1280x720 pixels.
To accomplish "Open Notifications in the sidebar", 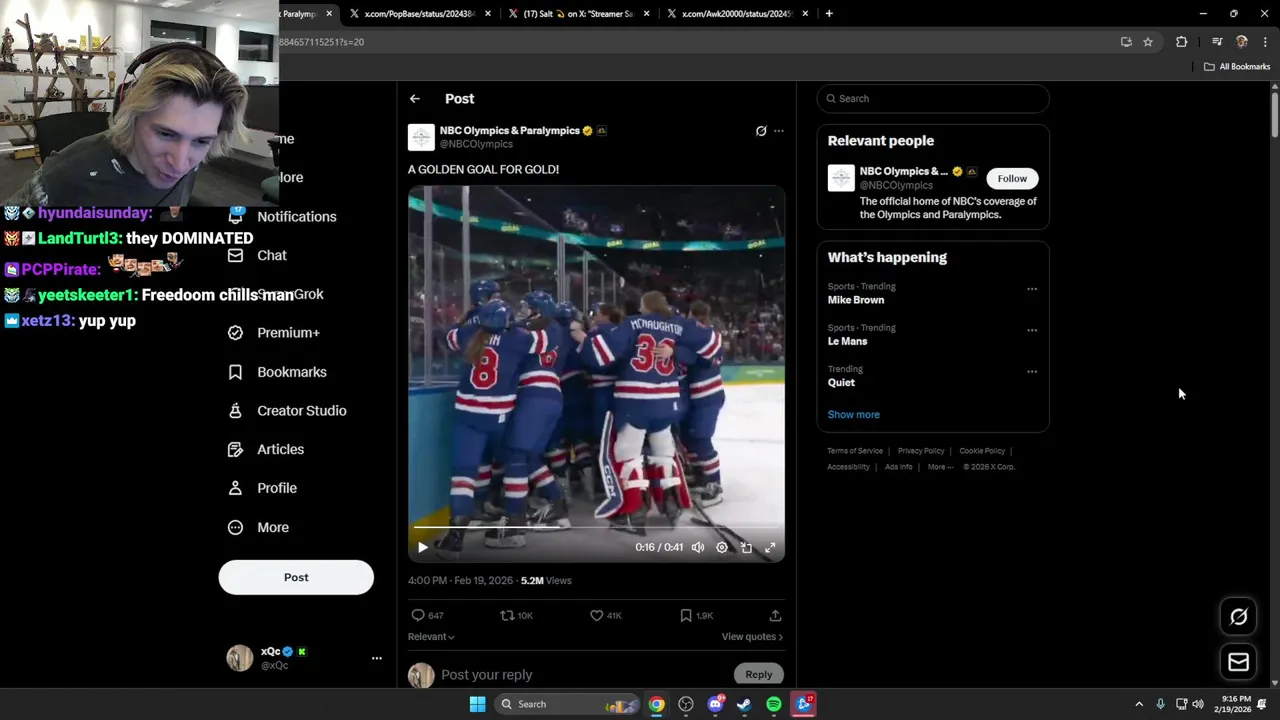I will point(283,216).
